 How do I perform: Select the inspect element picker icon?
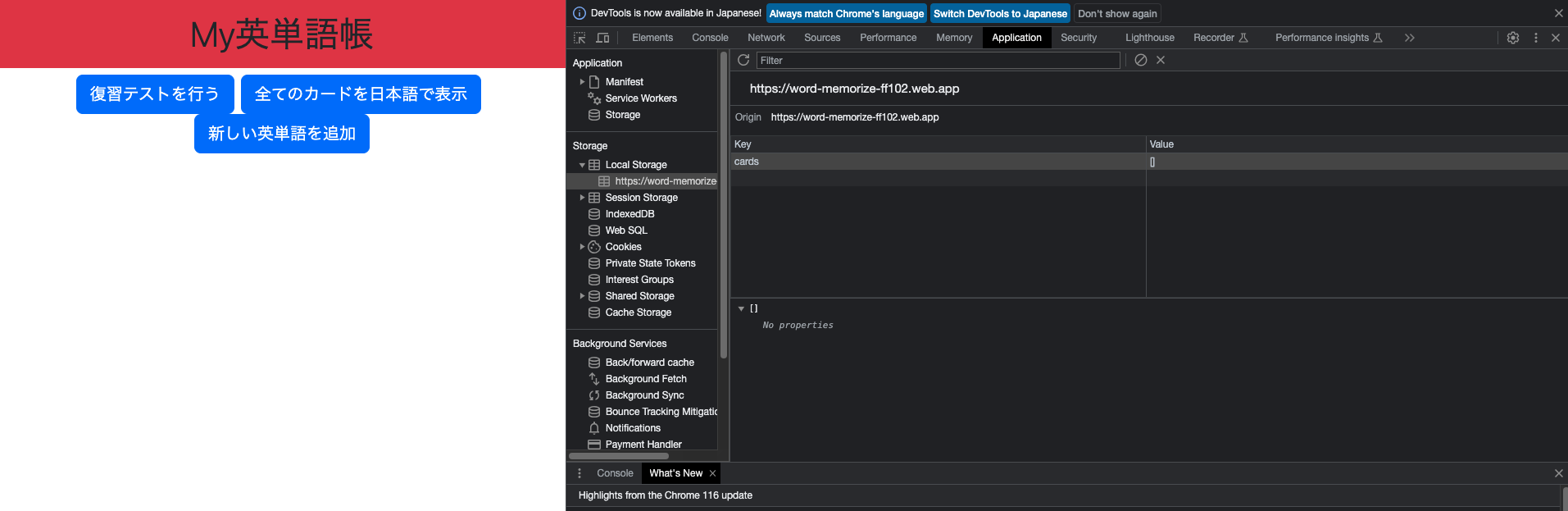pos(580,38)
